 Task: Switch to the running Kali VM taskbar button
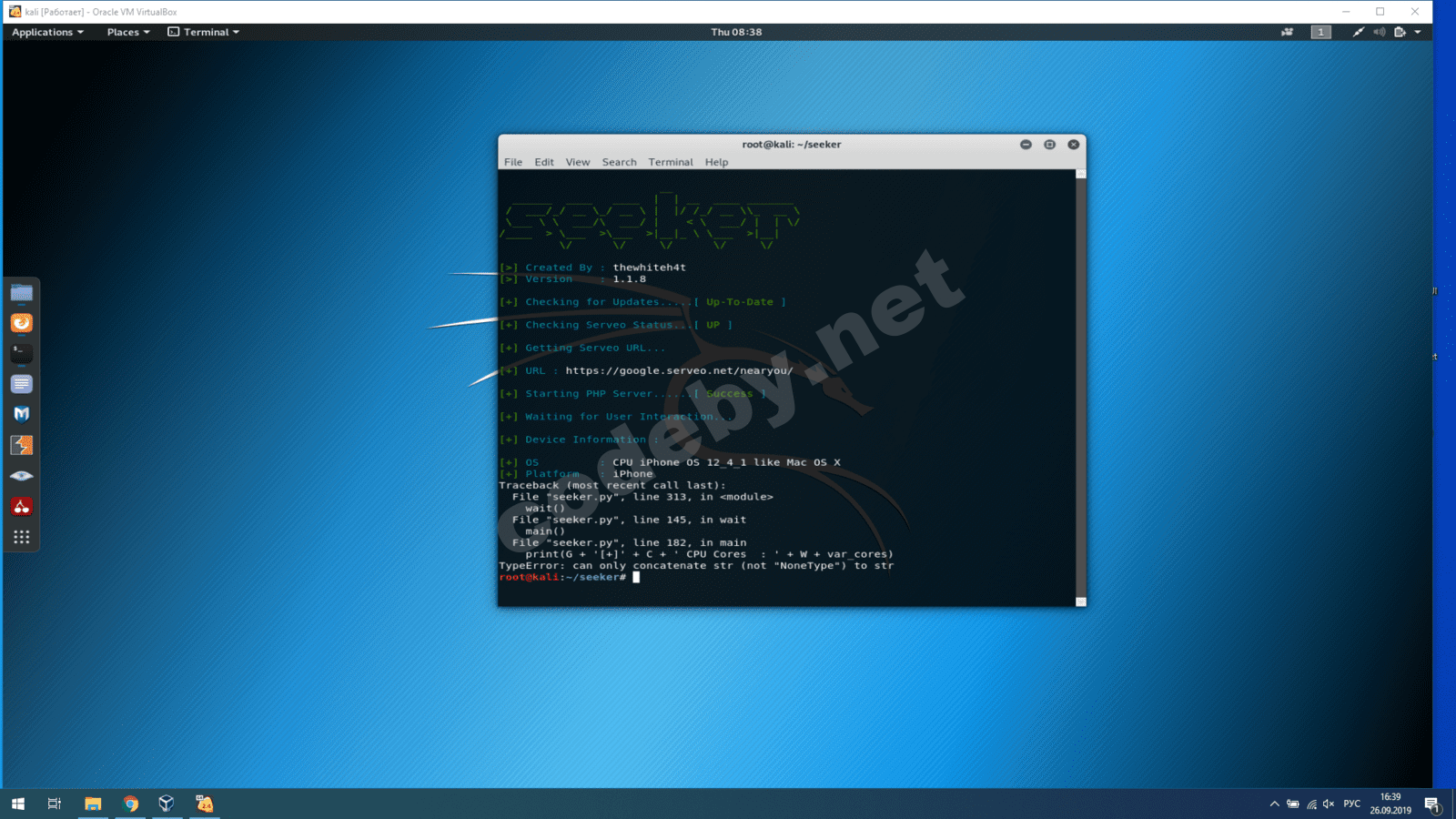[x=205, y=804]
